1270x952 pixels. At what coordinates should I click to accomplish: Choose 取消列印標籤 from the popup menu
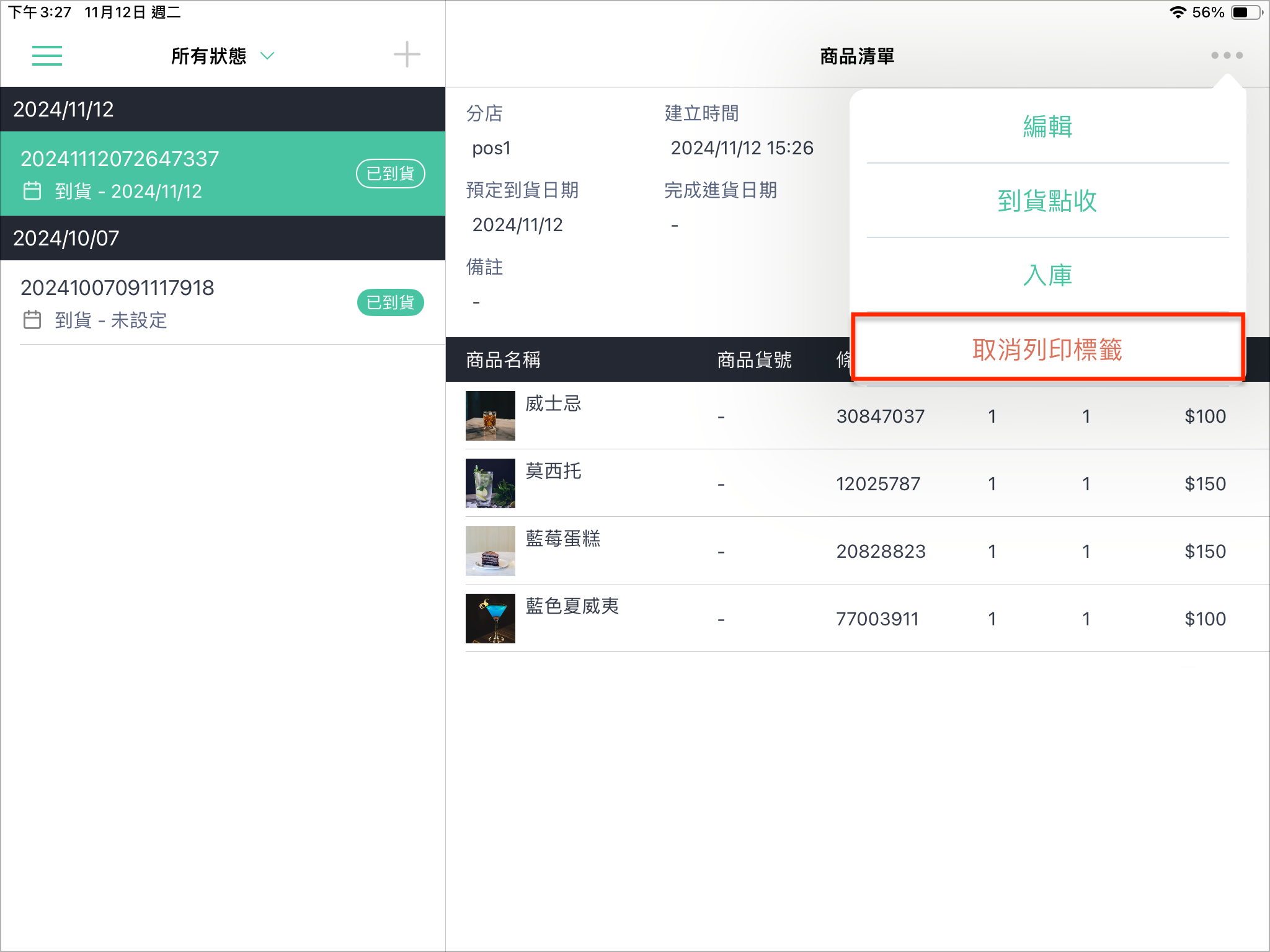coord(1047,349)
